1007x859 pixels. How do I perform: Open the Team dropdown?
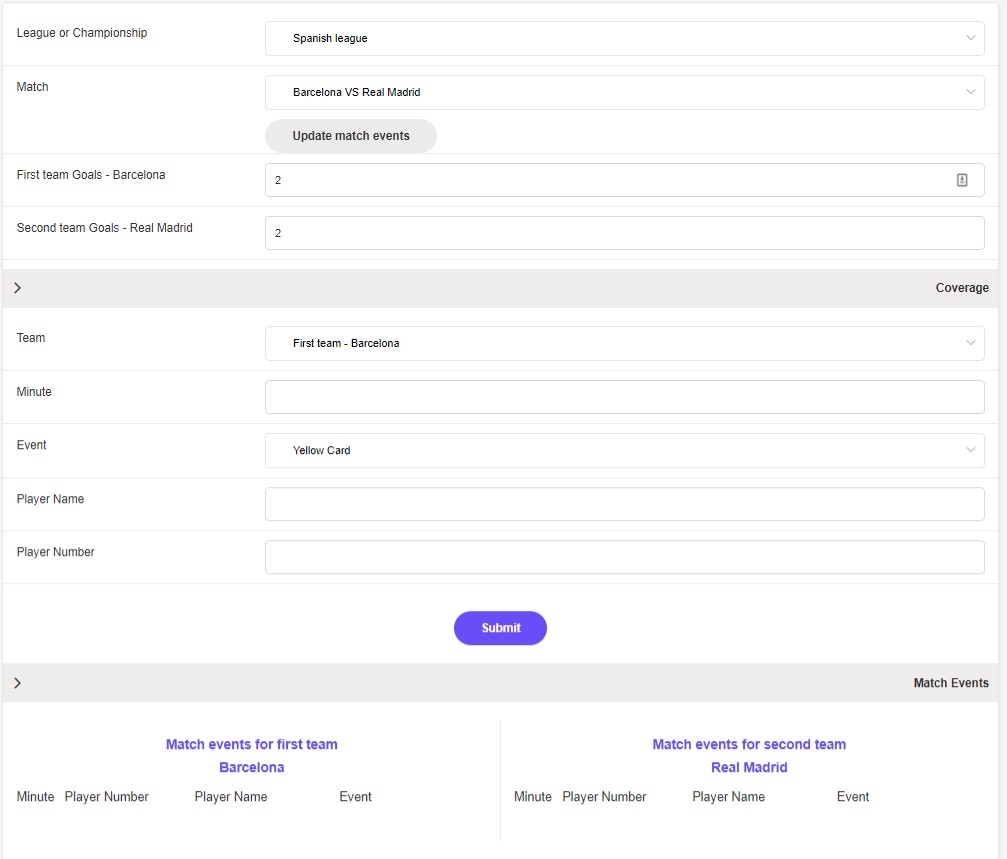click(624, 343)
